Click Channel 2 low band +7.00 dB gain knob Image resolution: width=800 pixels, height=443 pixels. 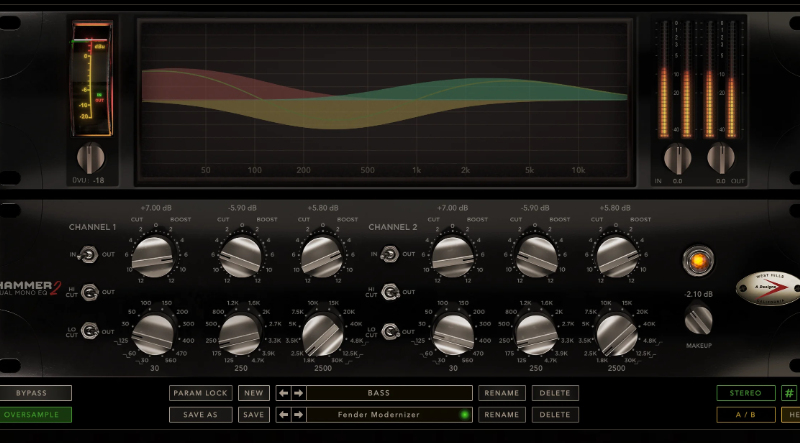(x=453, y=256)
